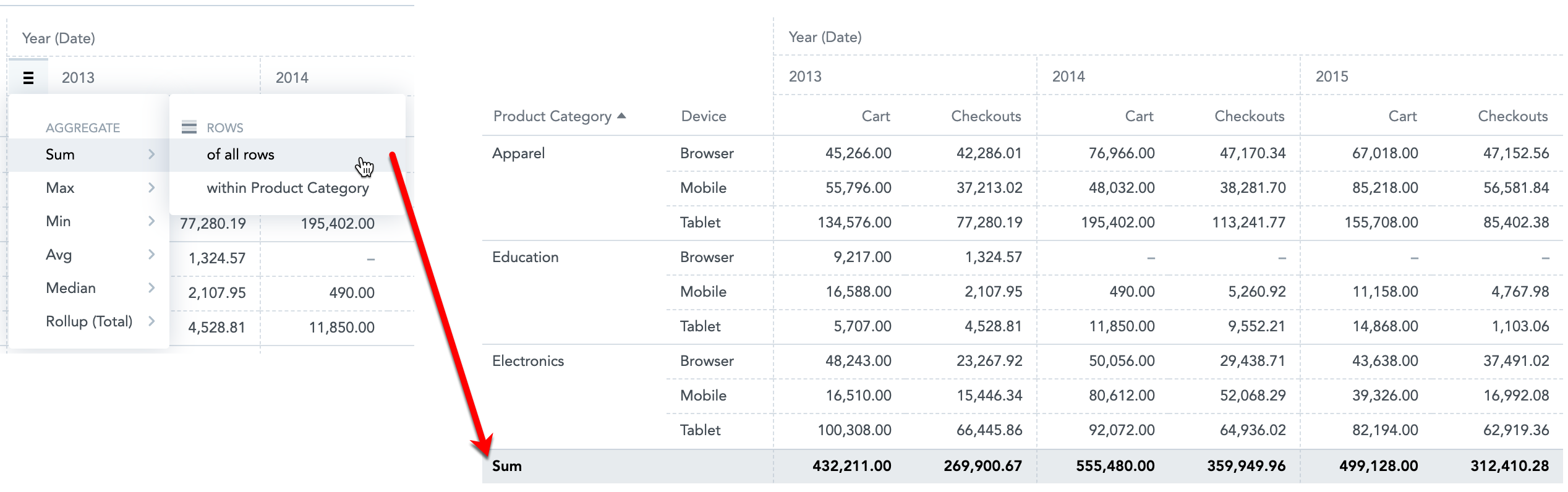Select the Median aggregate option
The height and width of the screenshot is (492, 1568).
[89, 288]
